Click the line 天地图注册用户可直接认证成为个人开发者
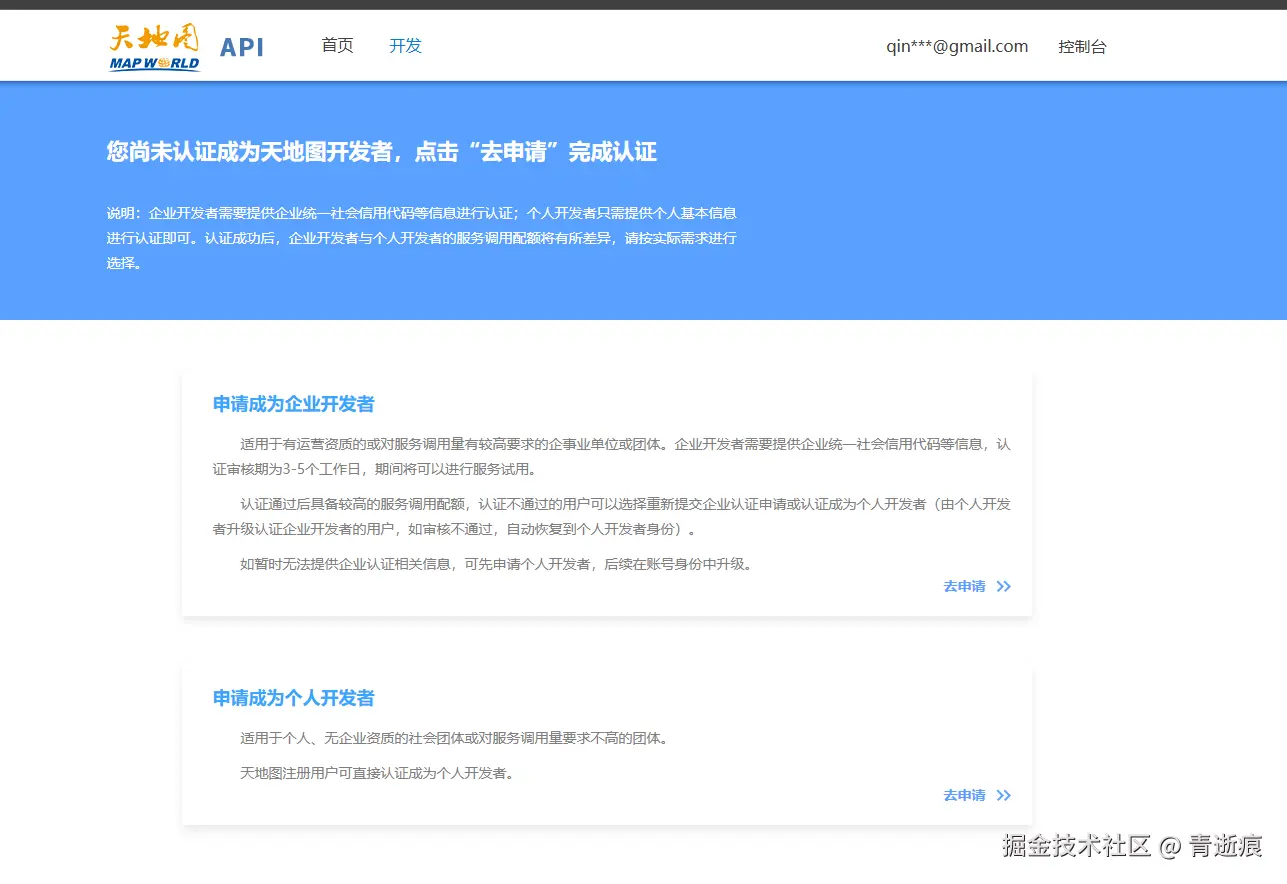Screen dimensions: 1287x884 pos(377,773)
